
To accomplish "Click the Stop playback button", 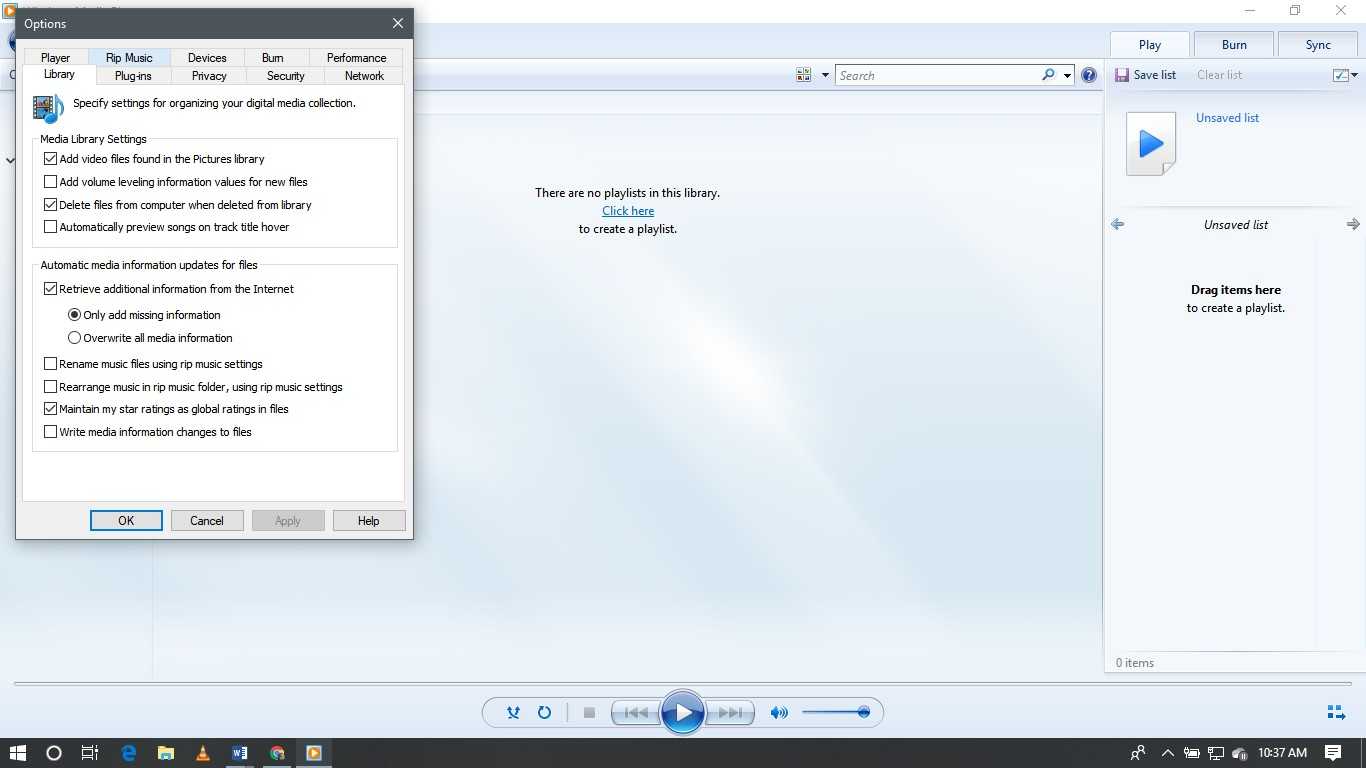I will [x=589, y=713].
